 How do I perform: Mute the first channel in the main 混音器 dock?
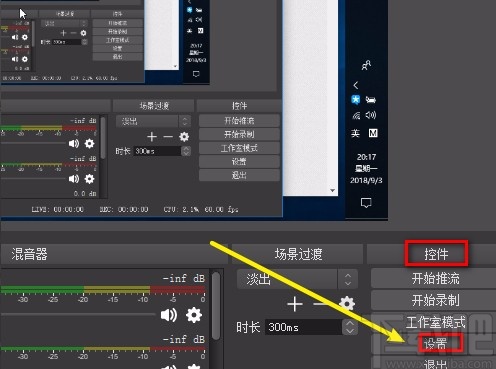pos(169,315)
